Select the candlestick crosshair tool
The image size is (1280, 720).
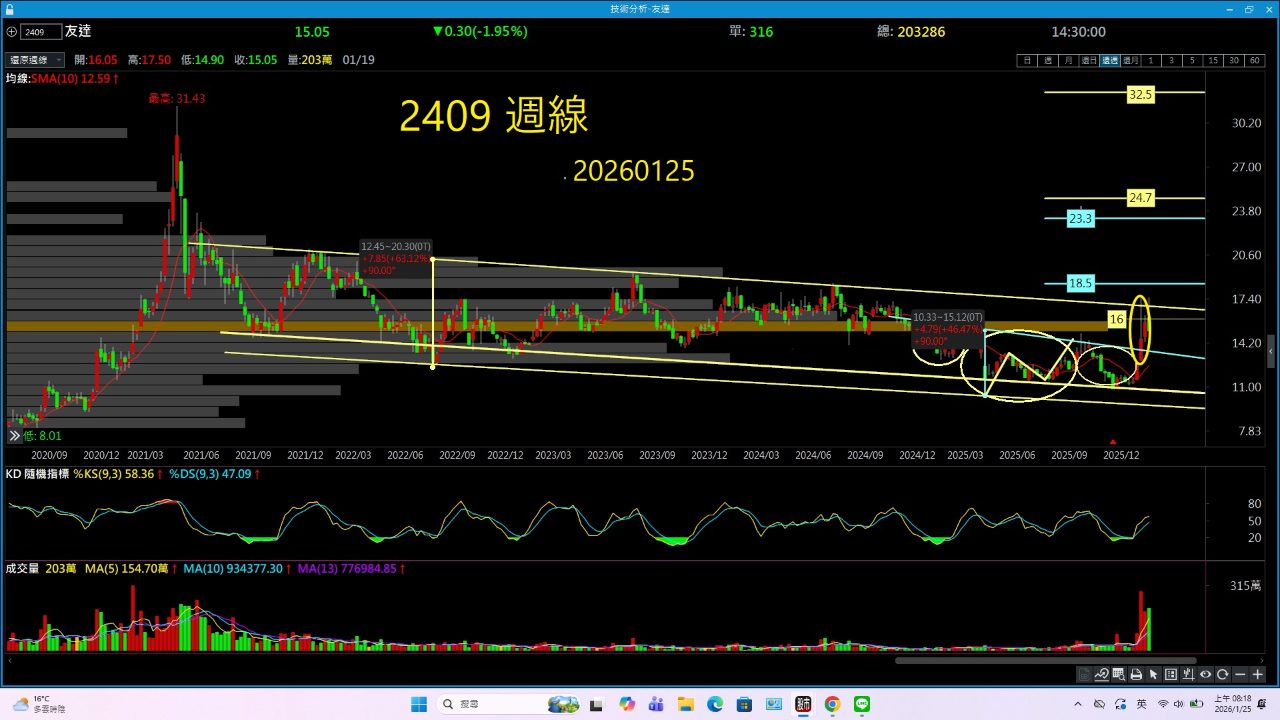pos(1187,675)
